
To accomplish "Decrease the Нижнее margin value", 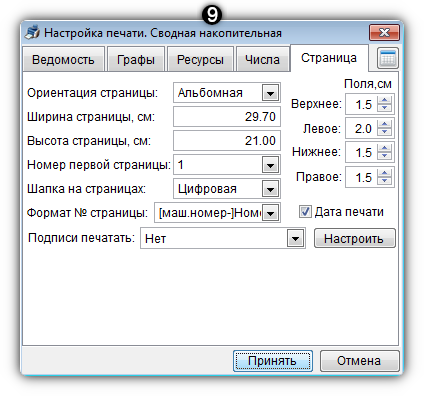I will click(385, 156).
